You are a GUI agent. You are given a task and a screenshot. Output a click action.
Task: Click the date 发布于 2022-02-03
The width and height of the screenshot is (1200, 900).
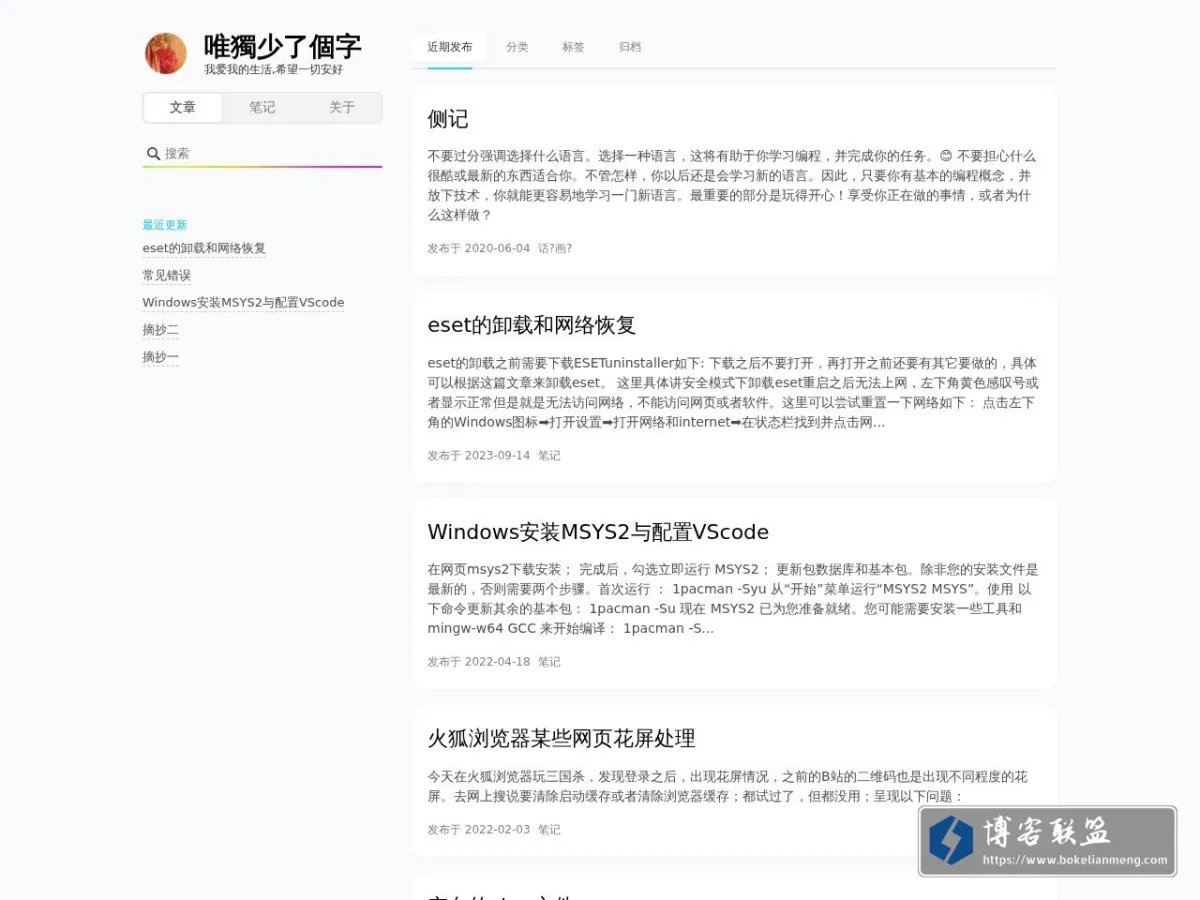478,829
